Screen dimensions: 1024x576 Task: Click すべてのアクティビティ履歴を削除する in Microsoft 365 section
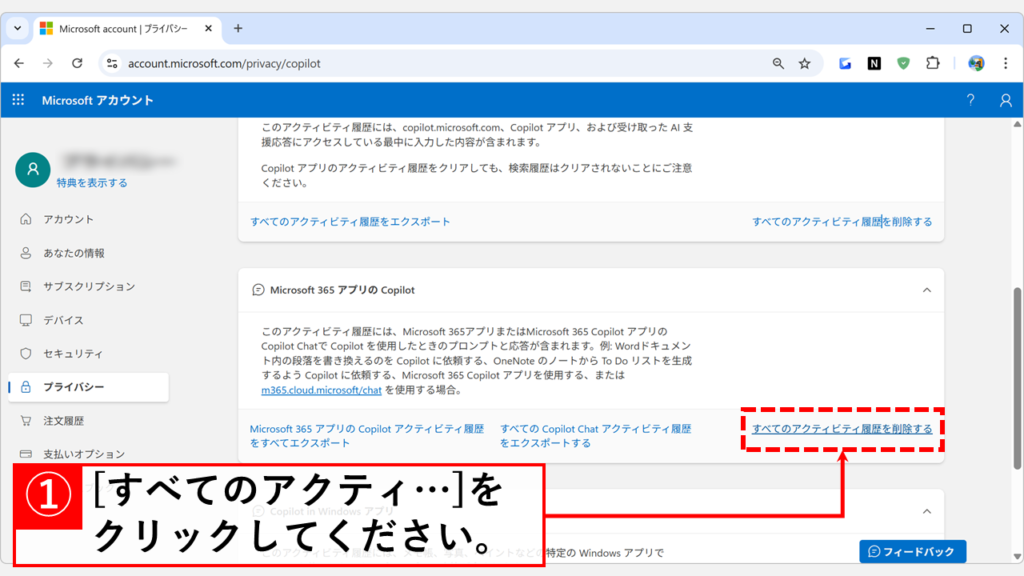click(842, 429)
